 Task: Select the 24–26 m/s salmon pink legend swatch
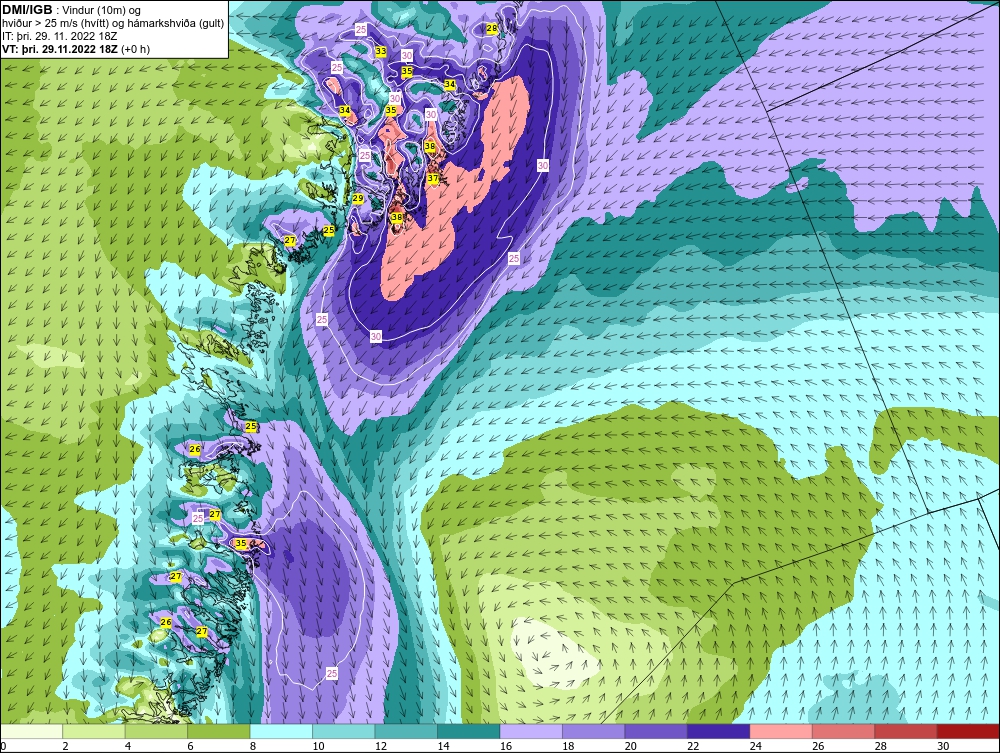(781, 731)
